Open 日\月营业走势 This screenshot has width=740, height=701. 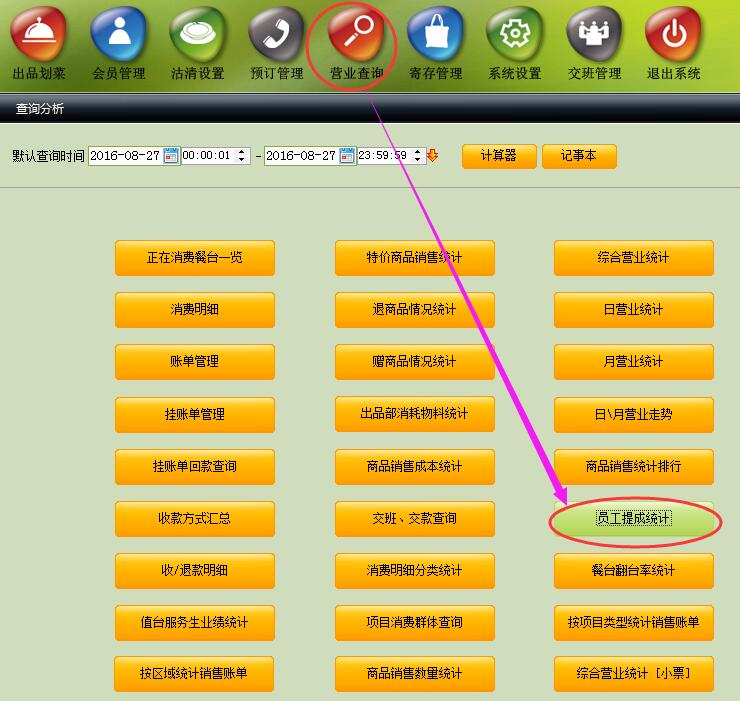click(x=633, y=414)
